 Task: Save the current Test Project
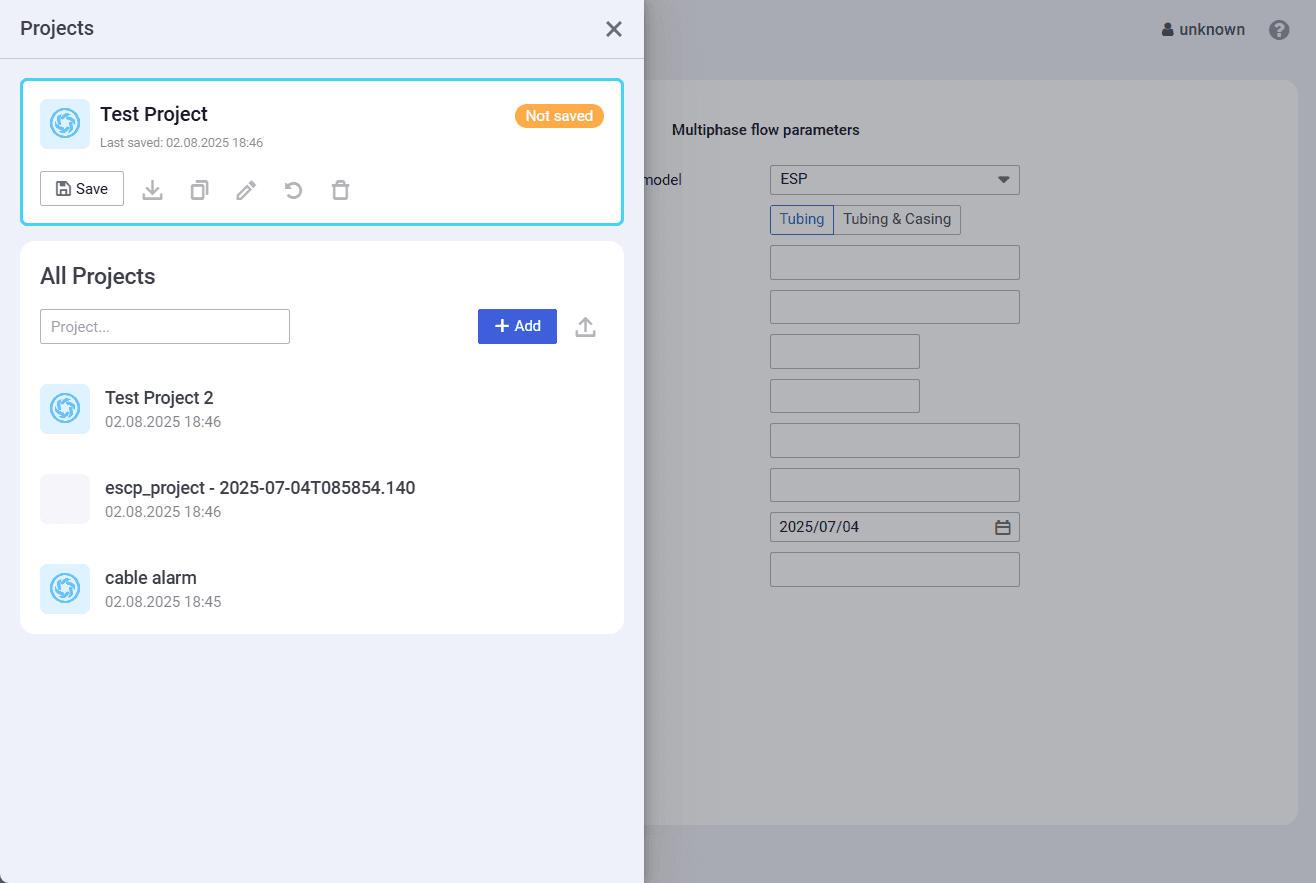pyautogui.click(x=82, y=189)
